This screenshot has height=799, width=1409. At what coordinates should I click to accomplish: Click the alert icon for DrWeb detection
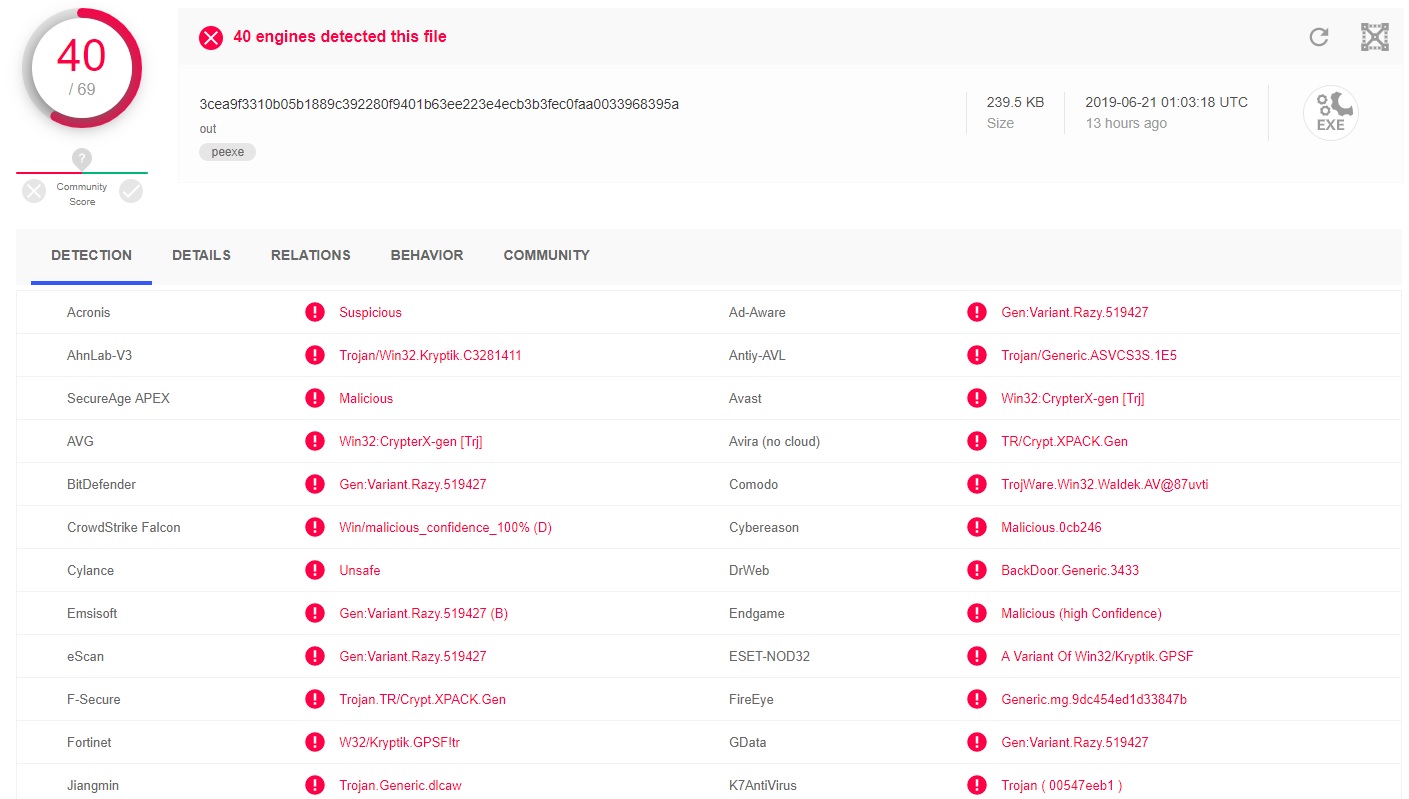(x=977, y=570)
